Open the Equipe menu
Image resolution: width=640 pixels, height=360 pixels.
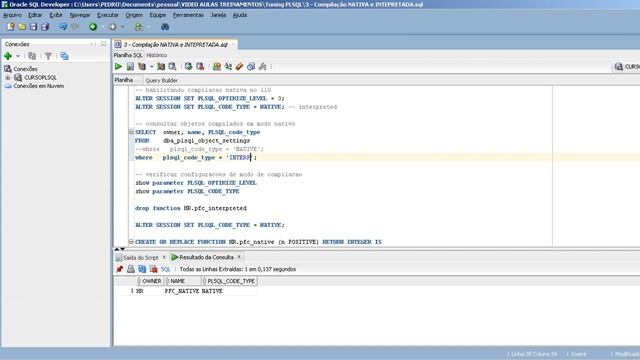point(158,15)
